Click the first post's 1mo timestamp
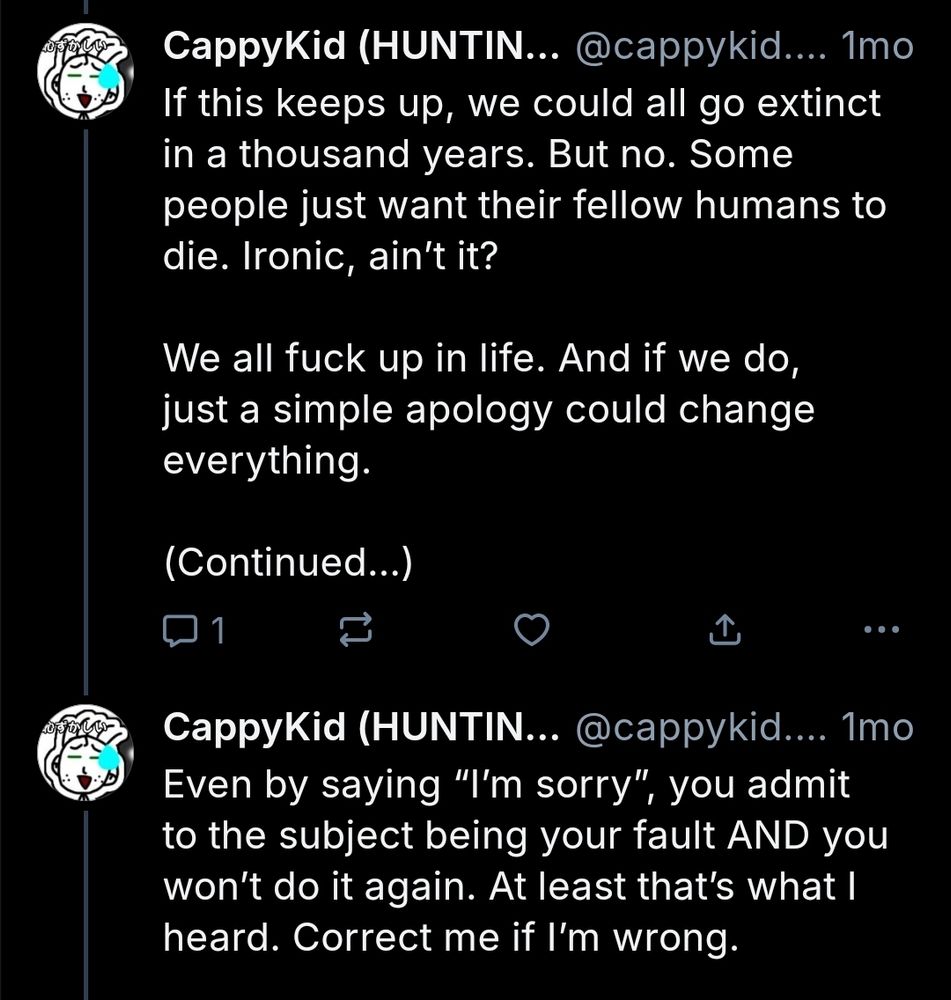 (x=879, y=47)
